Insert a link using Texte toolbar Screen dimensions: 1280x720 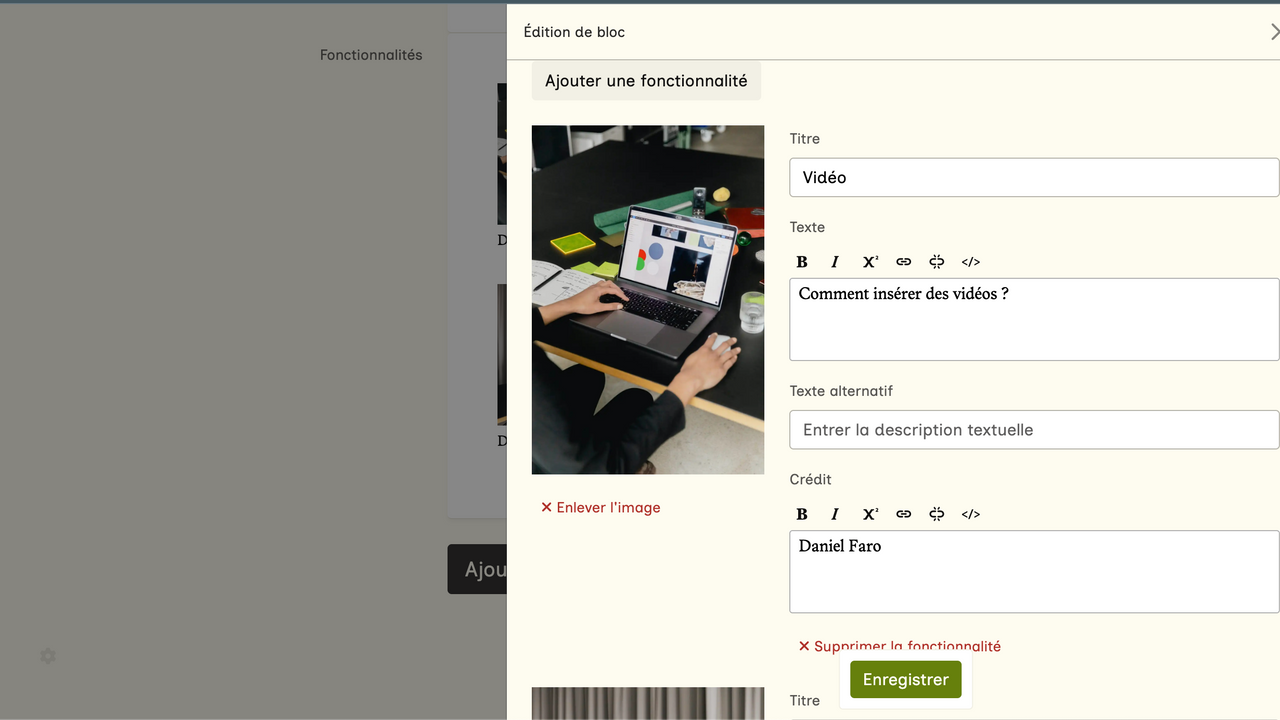[904, 262]
